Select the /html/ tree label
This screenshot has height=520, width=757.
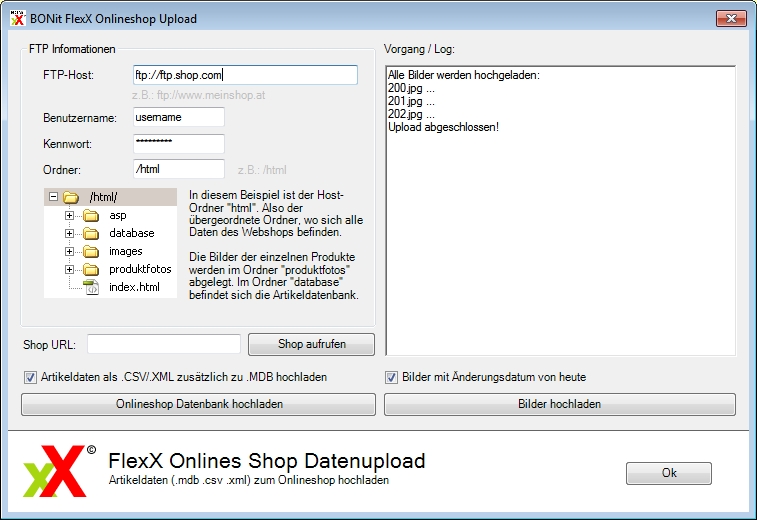click(x=103, y=197)
